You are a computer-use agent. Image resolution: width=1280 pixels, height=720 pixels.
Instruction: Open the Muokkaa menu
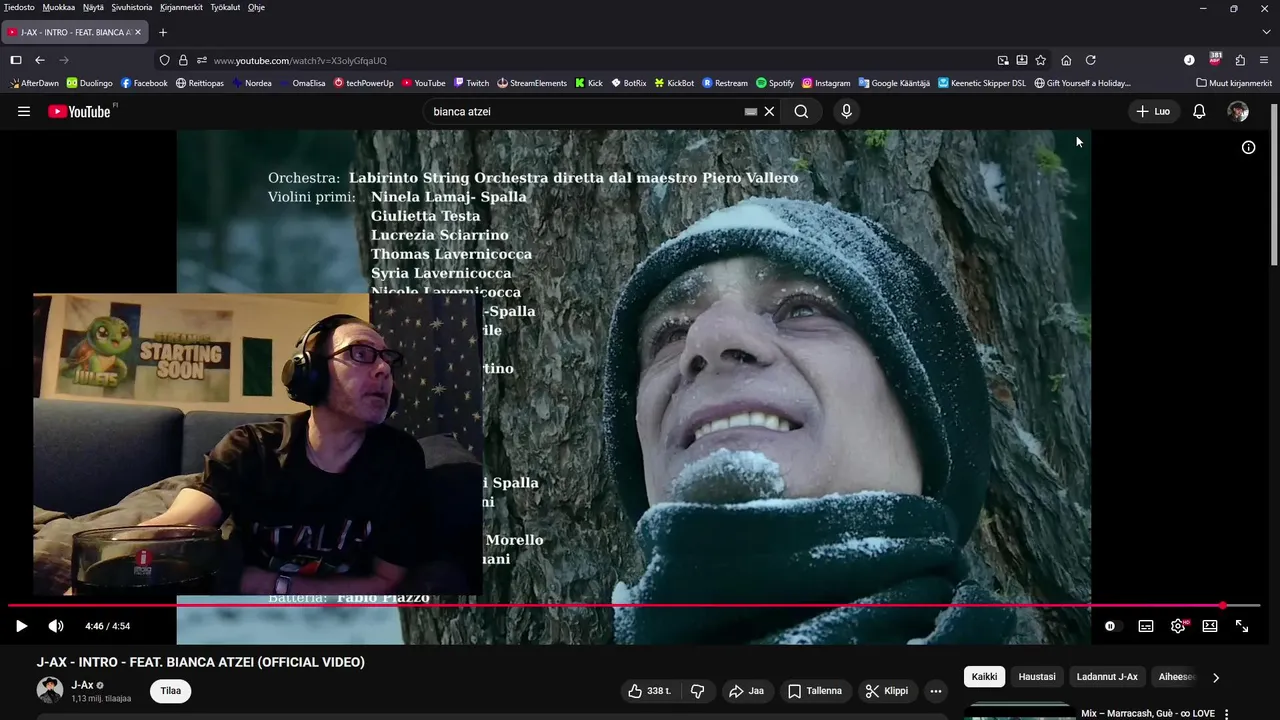tap(59, 7)
